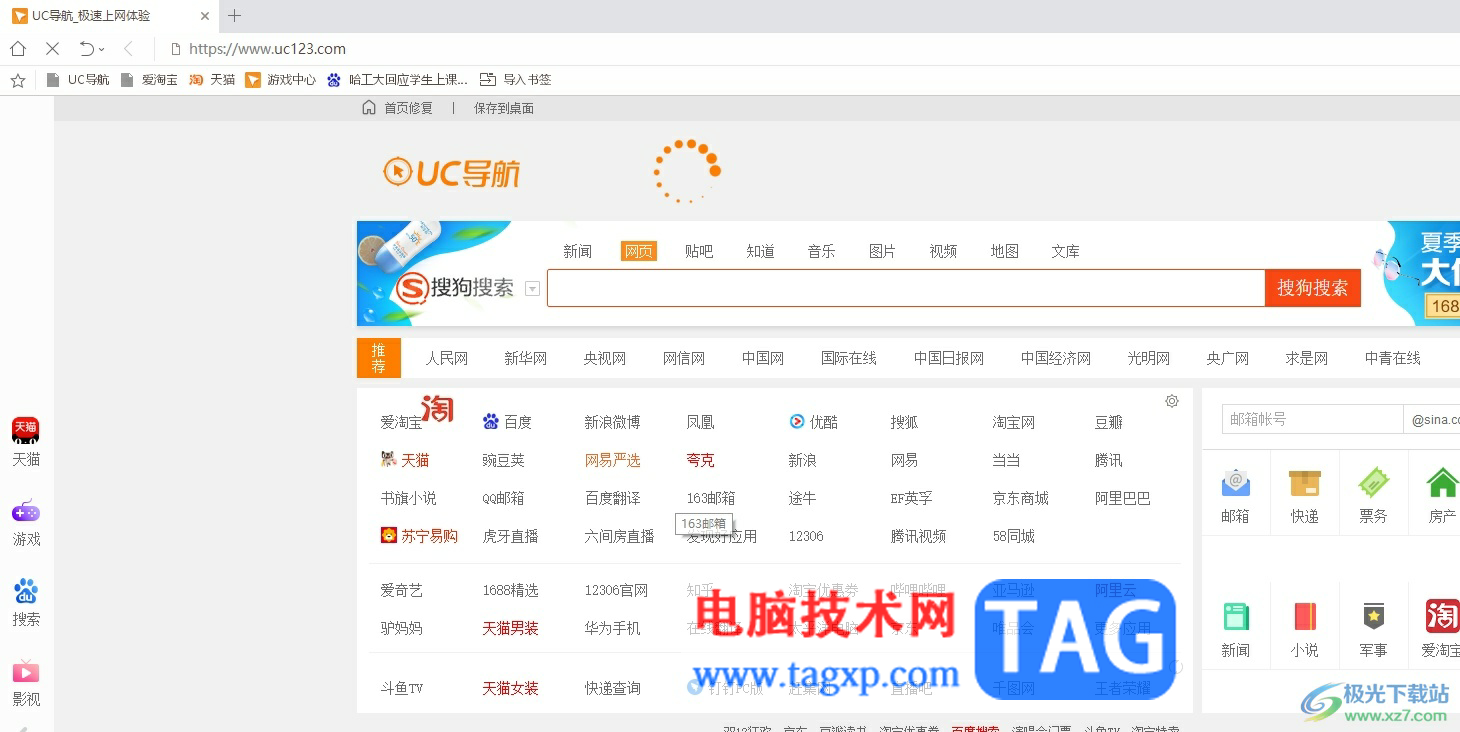Open 游戏中心 bookmark

[x=281, y=80]
